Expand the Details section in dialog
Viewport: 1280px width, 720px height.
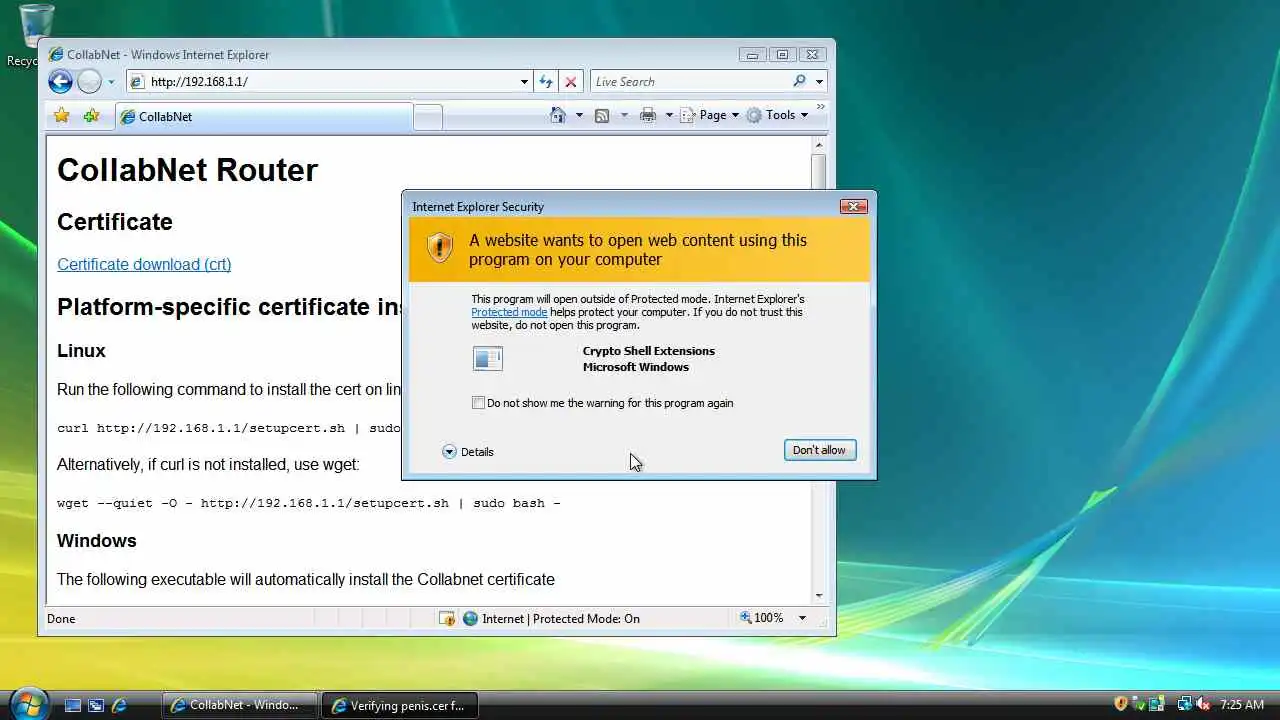468,452
